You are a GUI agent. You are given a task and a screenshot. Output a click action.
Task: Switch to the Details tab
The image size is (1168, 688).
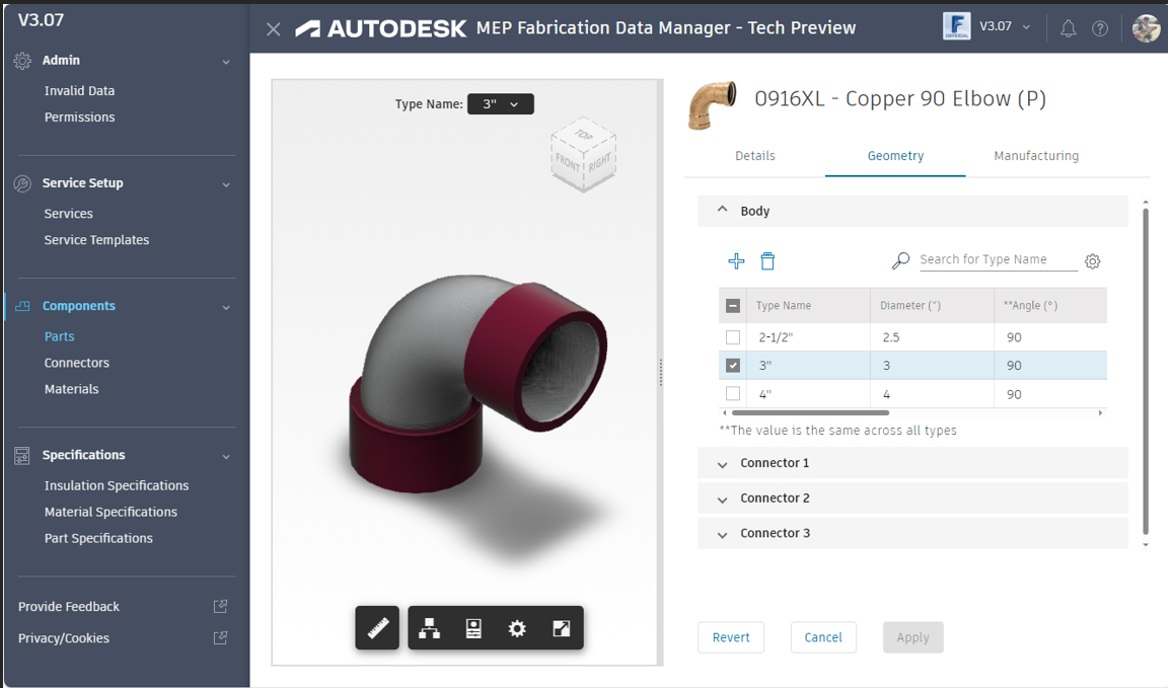point(755,156)
